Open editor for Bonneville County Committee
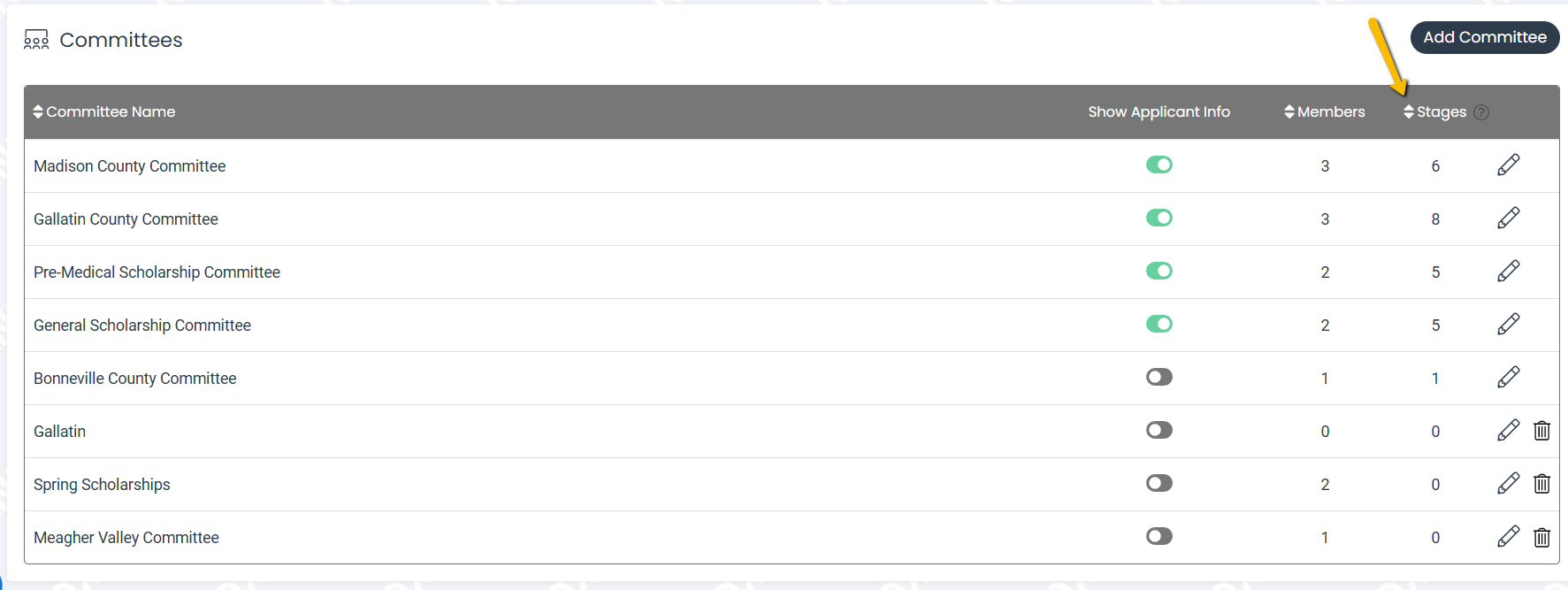 click(x=1509, y=377)
